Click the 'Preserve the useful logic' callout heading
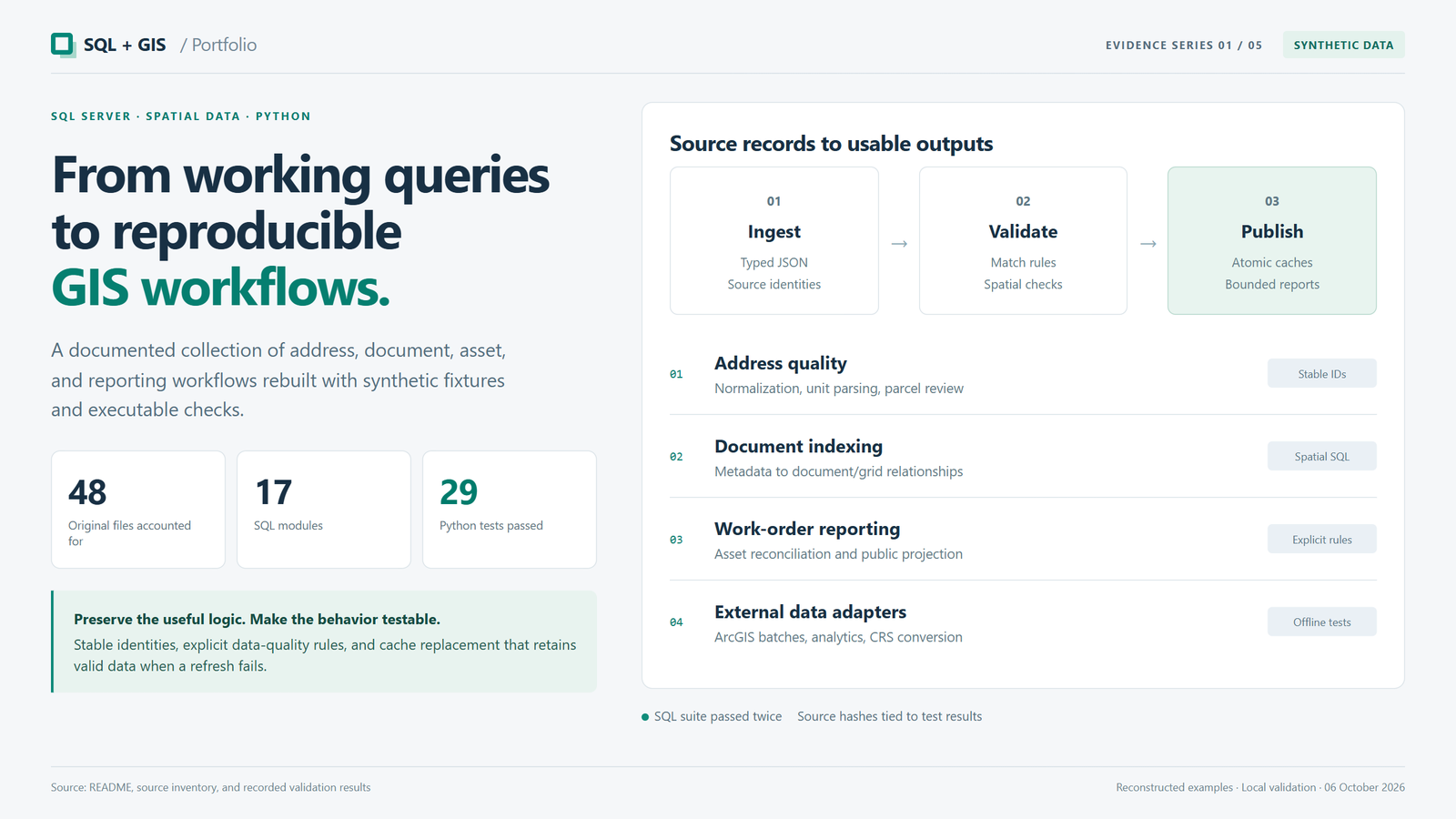The height and width of the screenshot is (819, 1456). [257, 619]
